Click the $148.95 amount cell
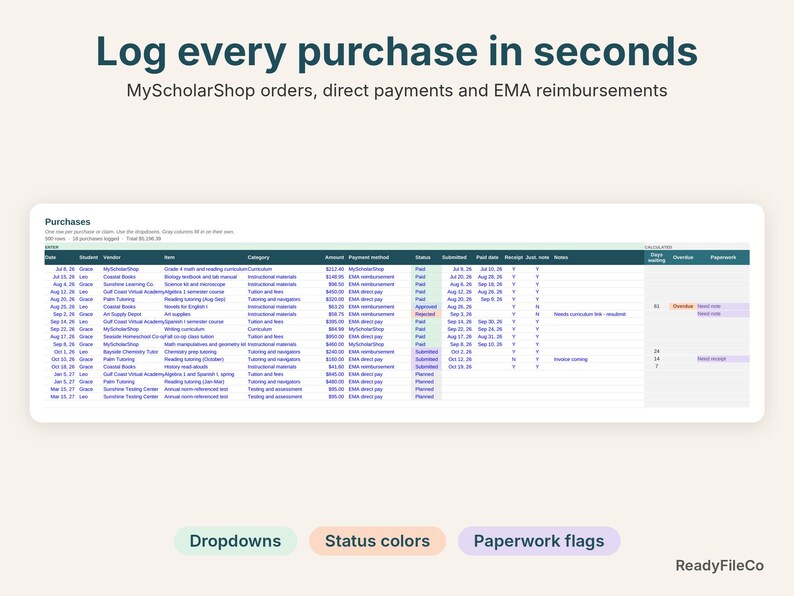 click(x=335, y=277)
